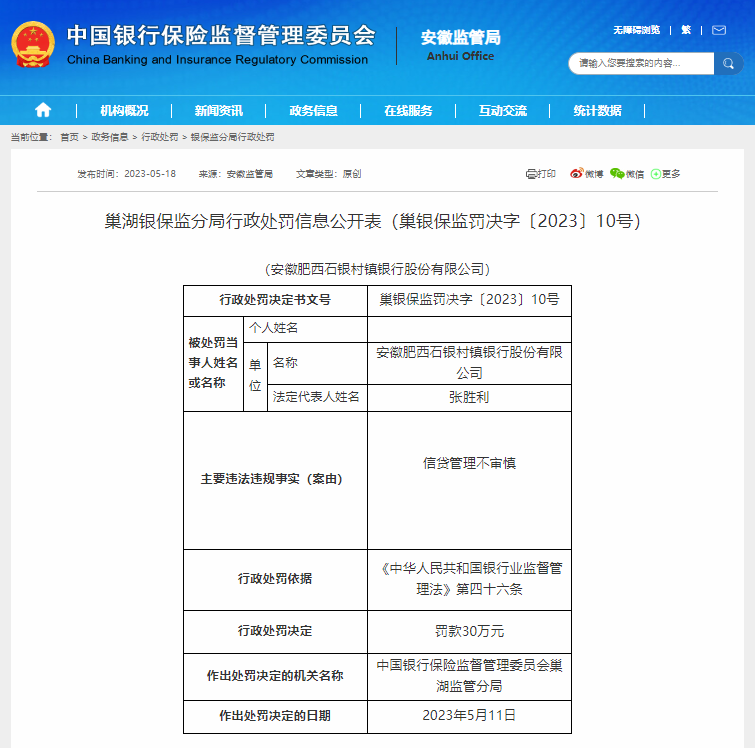Open 统计数据 menu
The image size is (755, 748).
598,111
